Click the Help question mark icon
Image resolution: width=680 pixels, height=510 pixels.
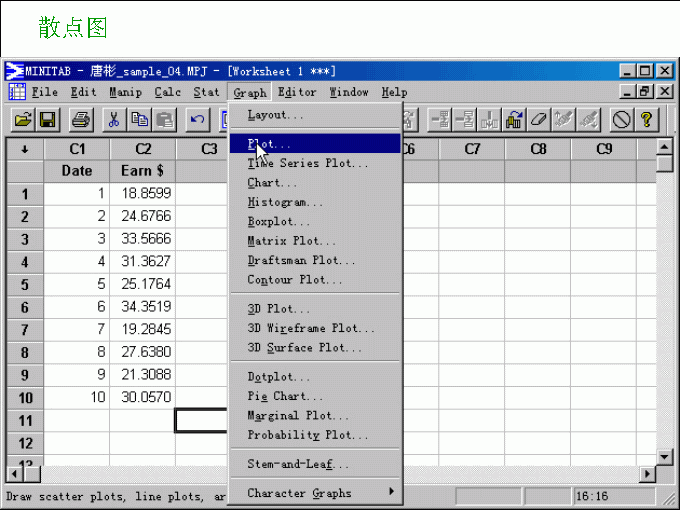pyautogui.click(x=647, y=120)
